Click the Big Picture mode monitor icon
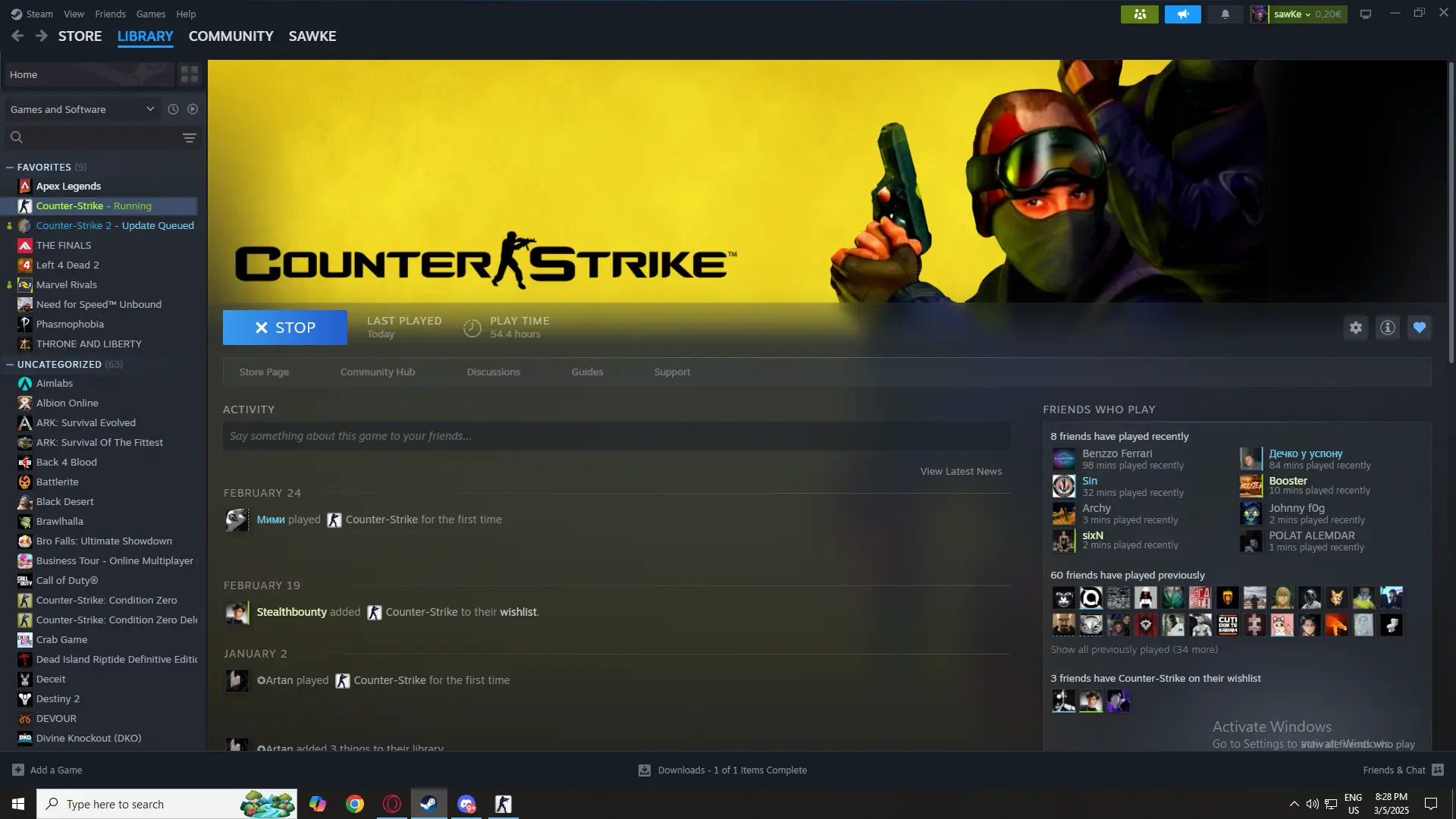This screenshot has height=819, width=1456. pyautogui.click(x=1365, y=14)
